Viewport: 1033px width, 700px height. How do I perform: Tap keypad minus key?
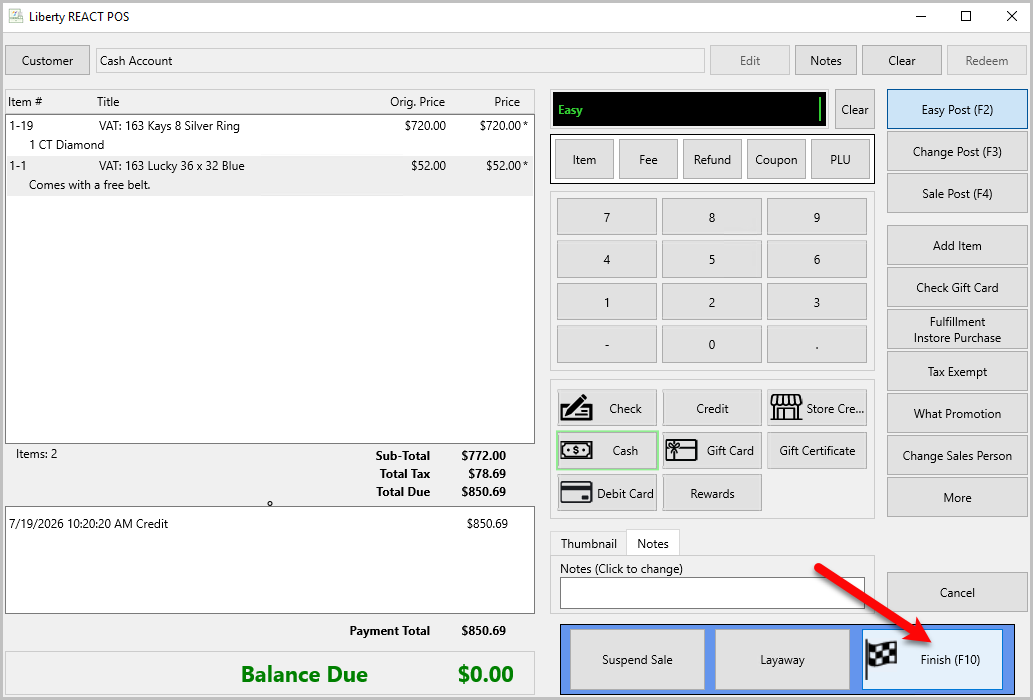pyautogui.click(x=607, y=344)
